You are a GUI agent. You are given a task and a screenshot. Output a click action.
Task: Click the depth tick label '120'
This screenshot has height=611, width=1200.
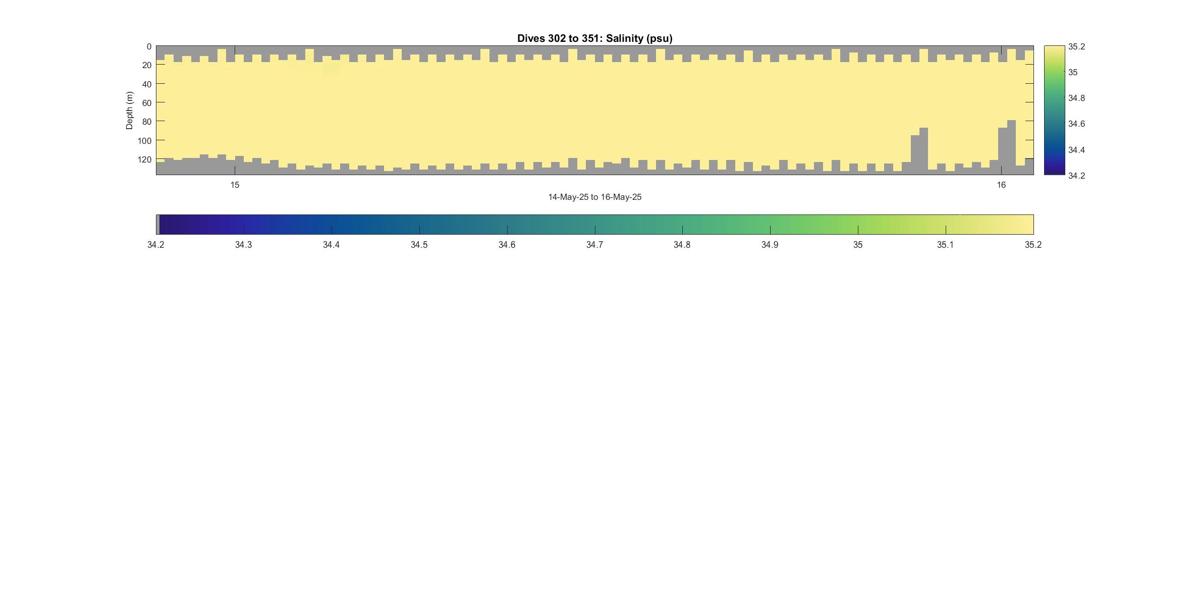pyautogui.click(x=145, y=160)
